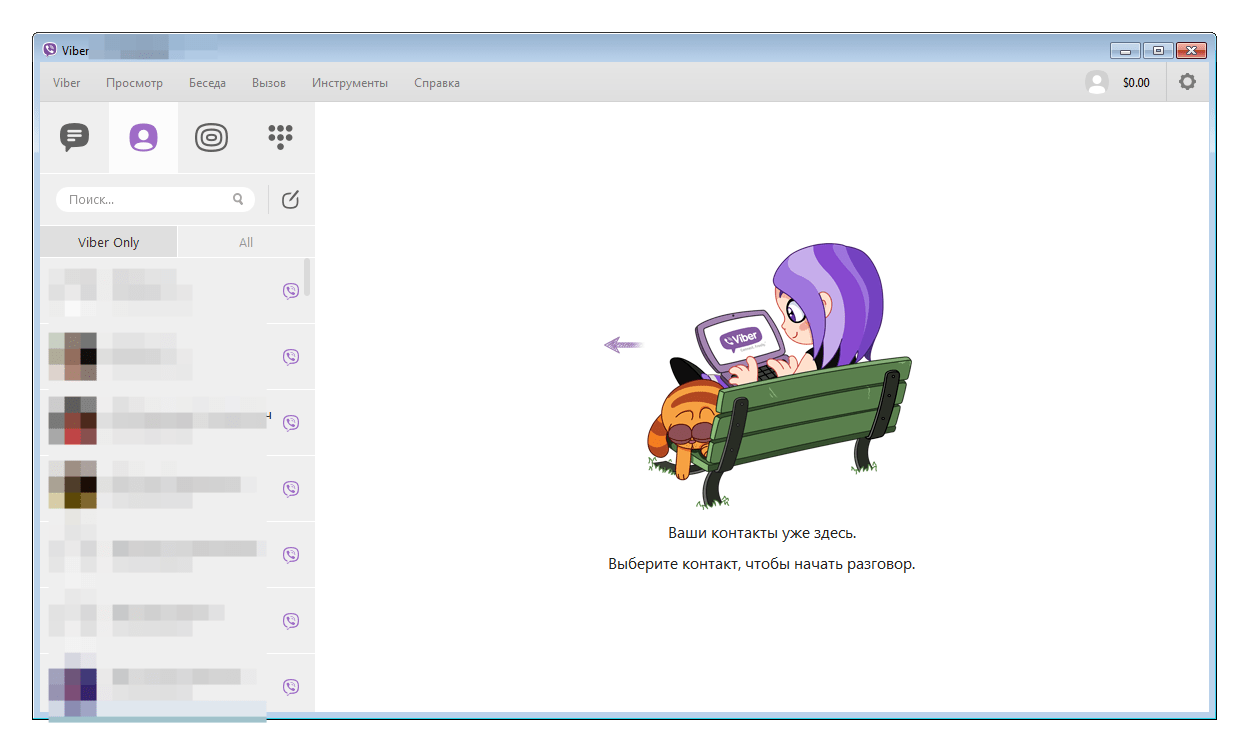Click the Viber icon of first contact
The height and width of the screenshot is (752, 1249).
tap(291, 291)
